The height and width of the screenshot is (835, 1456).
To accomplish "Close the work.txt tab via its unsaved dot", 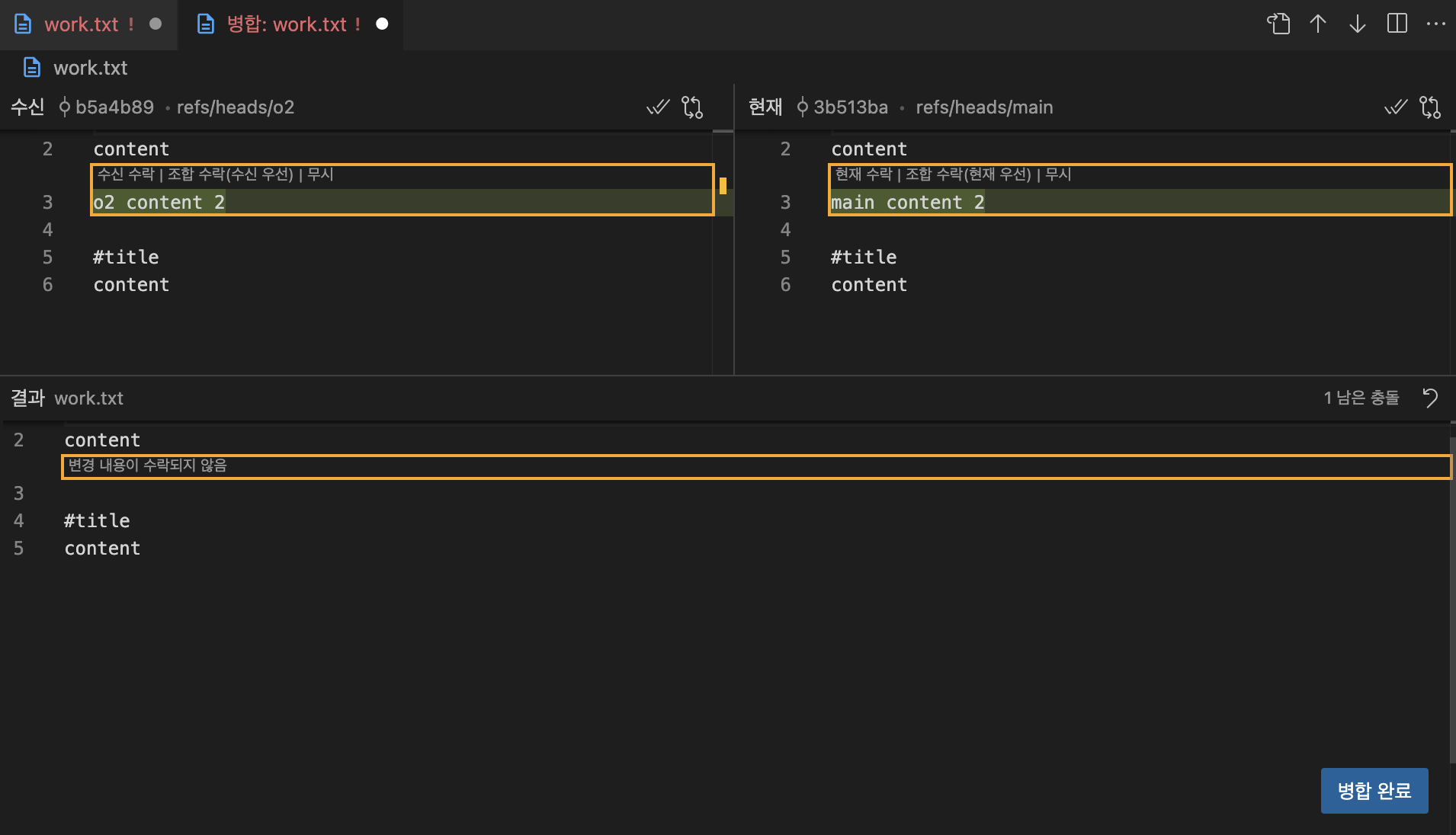I will (156, 24).
